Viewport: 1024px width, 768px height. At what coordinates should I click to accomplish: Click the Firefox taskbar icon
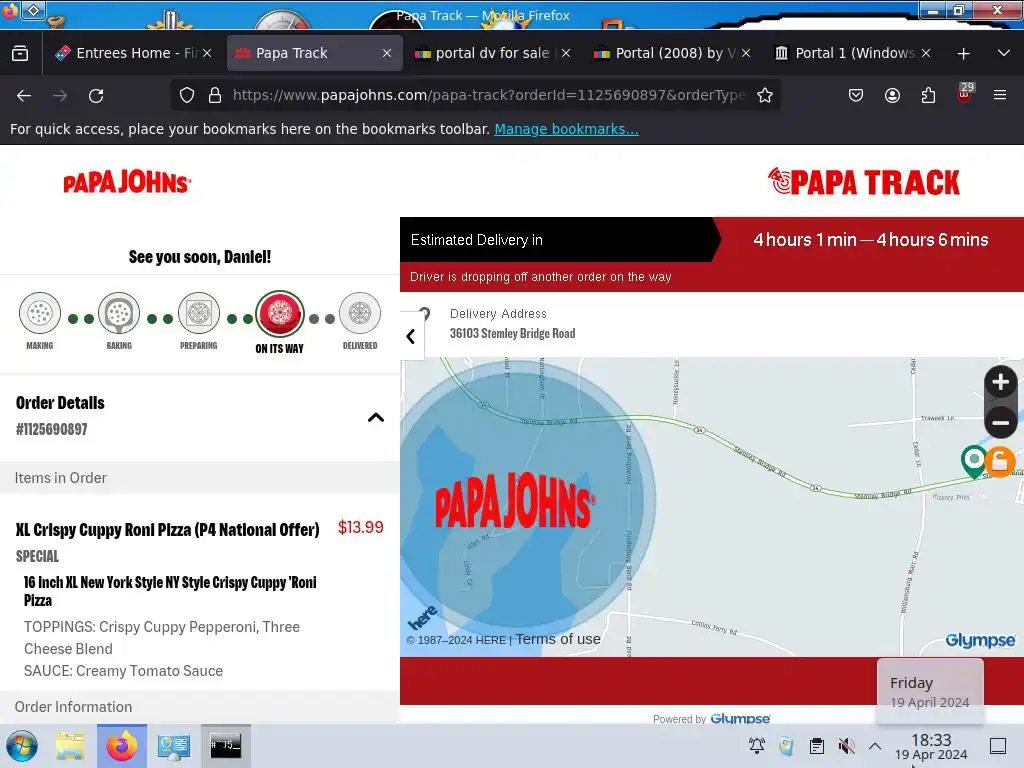[122, 746]
